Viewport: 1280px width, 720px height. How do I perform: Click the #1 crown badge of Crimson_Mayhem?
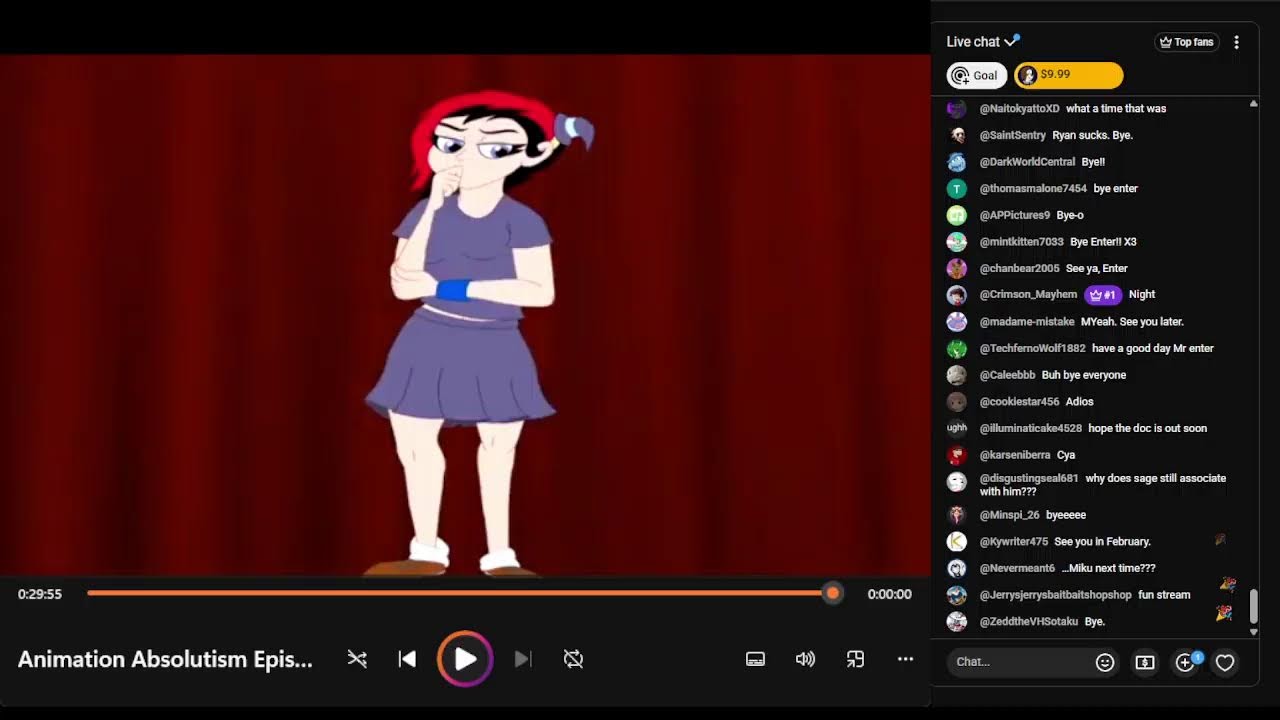(x=1103, y=295)
